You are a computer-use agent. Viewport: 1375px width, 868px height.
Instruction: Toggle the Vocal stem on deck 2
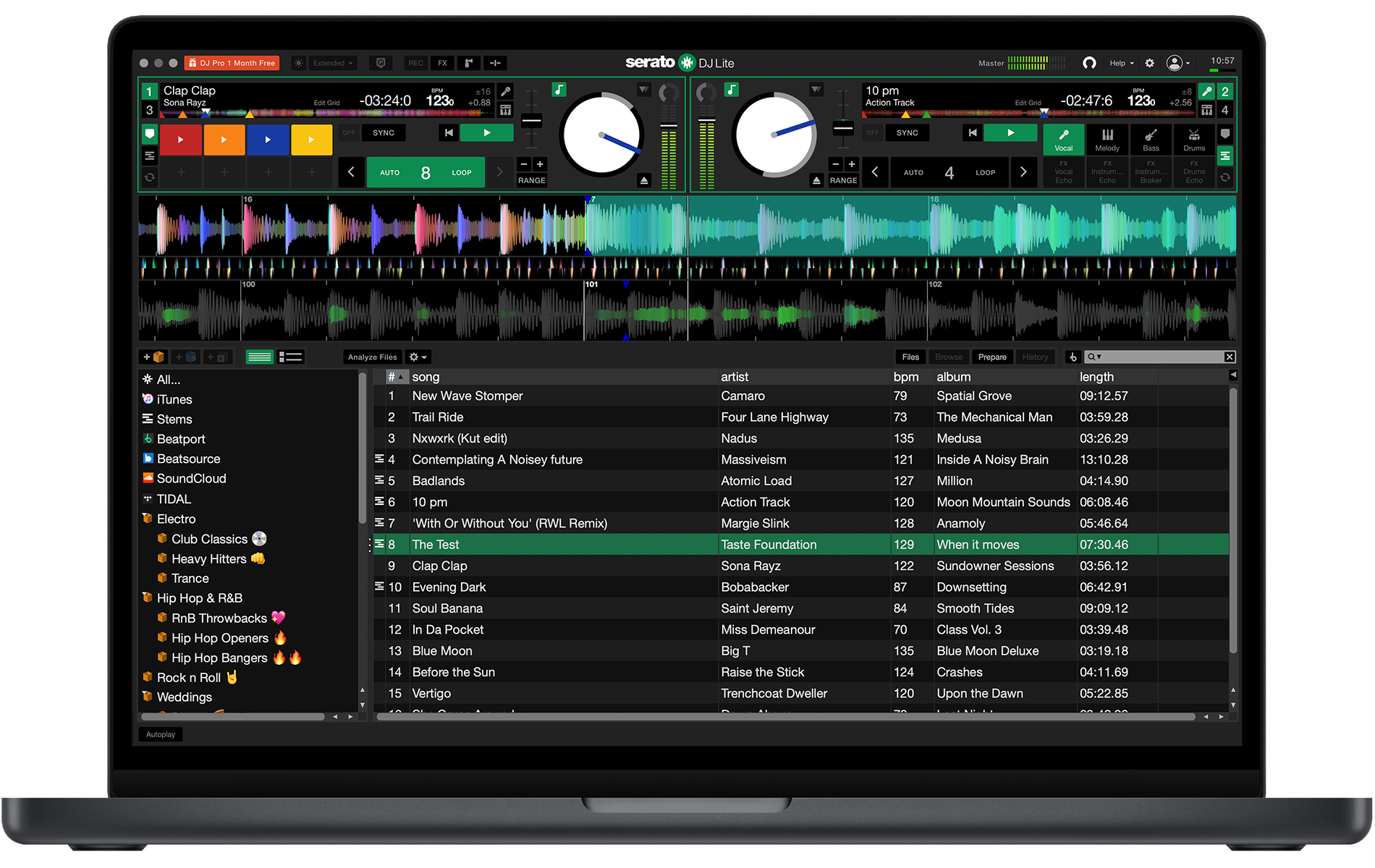(x=1064, y=140)
